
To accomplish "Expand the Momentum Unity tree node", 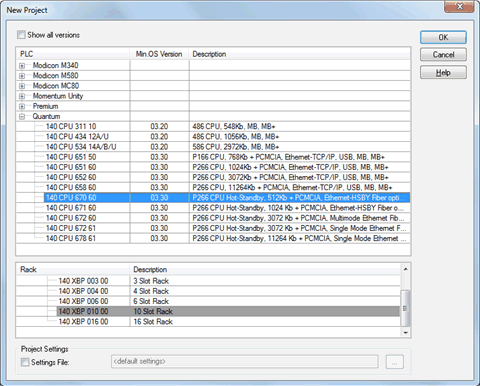I will click(22, 96).
